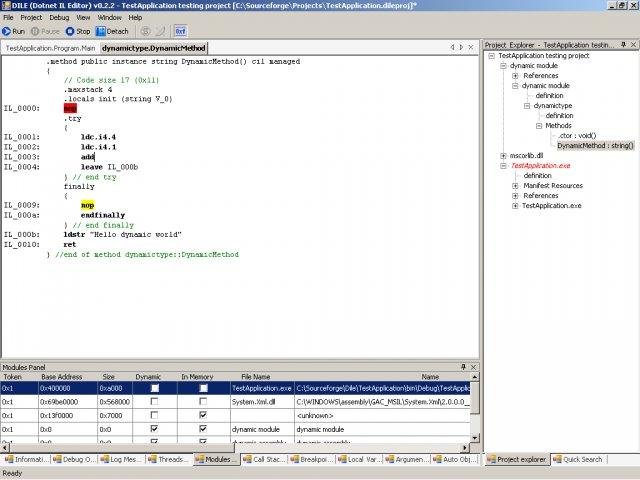Viewport: 640px width, 480px height.
Task: Pin the Project Explorer panel
Action: pos(622,45)
